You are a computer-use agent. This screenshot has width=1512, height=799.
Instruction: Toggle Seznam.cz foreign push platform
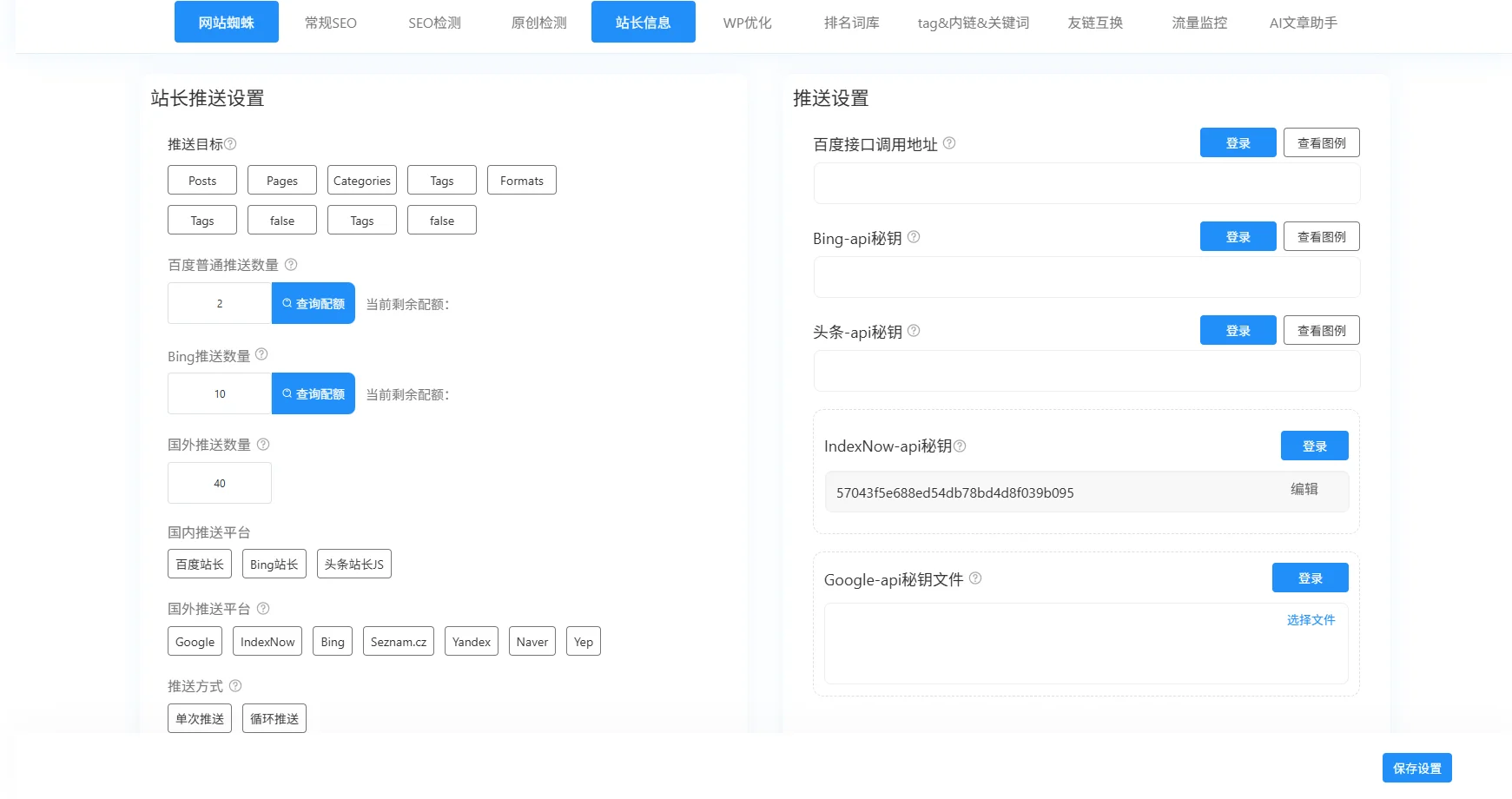pyautogui.click(x=399, y=641)
